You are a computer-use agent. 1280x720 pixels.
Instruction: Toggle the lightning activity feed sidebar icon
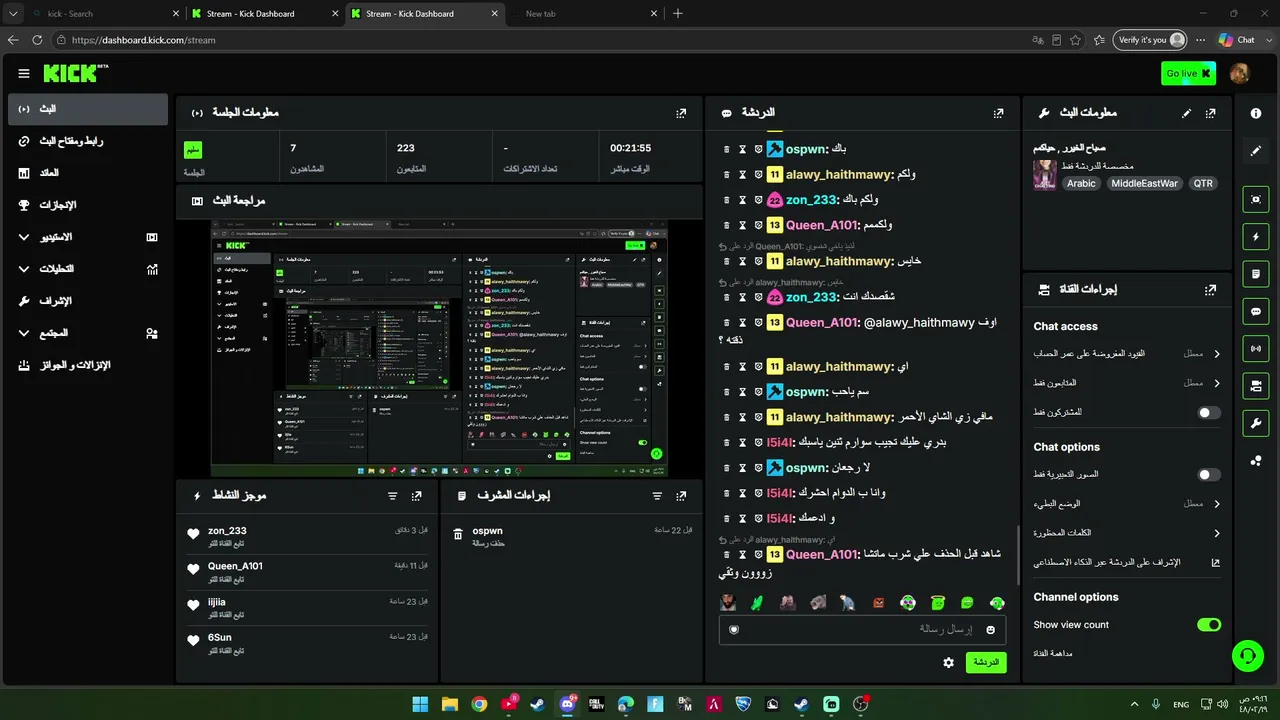point(1256,237)
